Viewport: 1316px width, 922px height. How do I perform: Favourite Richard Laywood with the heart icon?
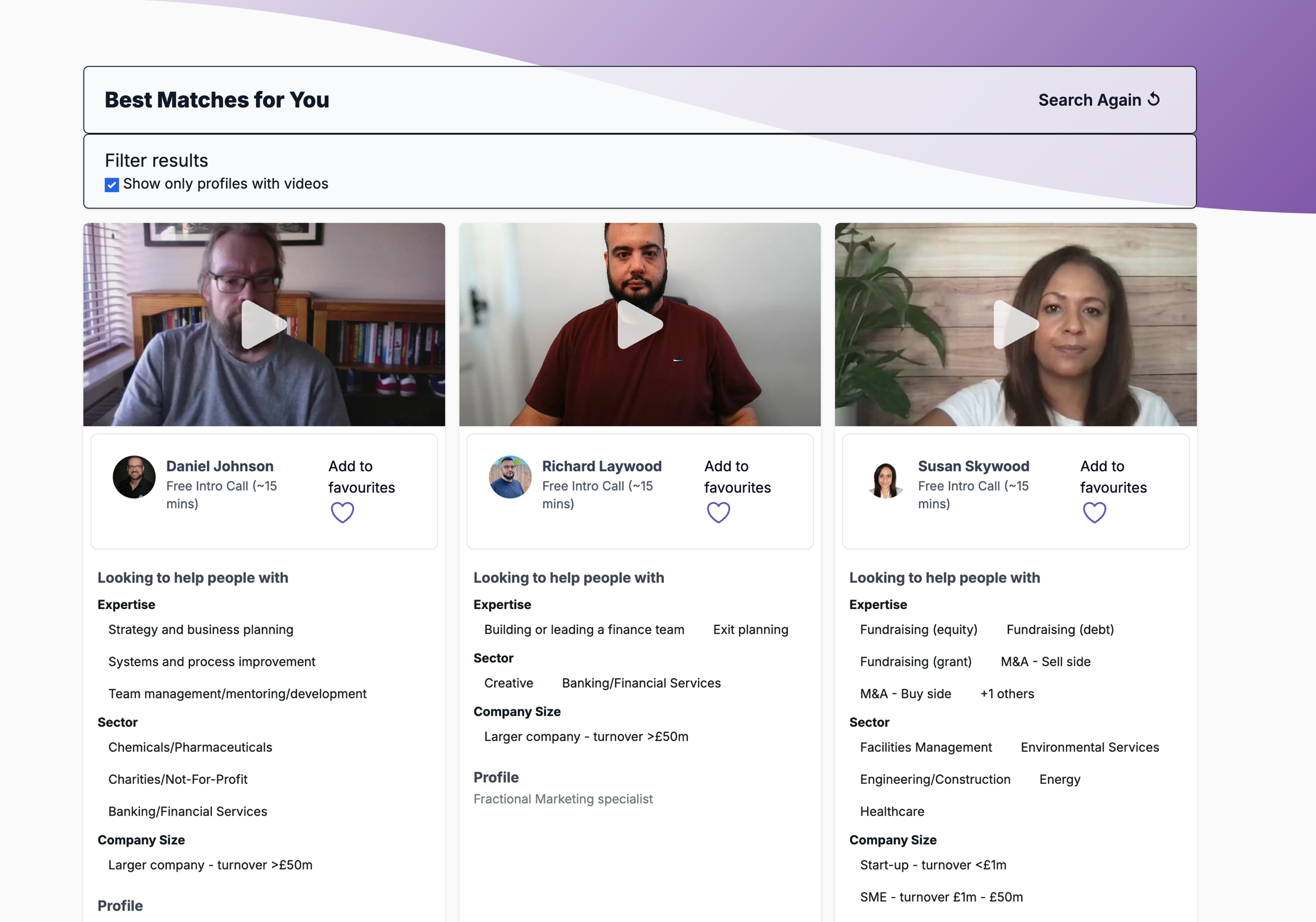pyautogui.click(x=718, y=512)
